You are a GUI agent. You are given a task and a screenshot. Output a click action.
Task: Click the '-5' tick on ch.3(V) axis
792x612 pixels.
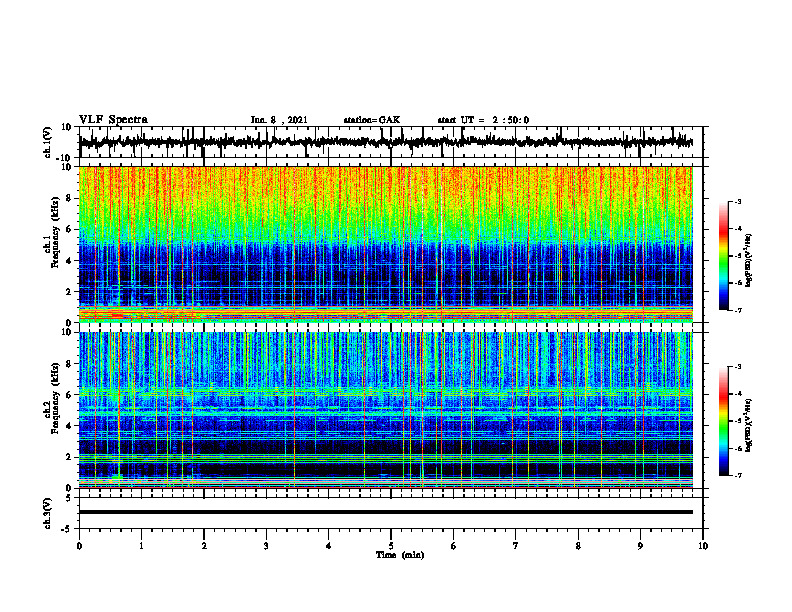67,529
